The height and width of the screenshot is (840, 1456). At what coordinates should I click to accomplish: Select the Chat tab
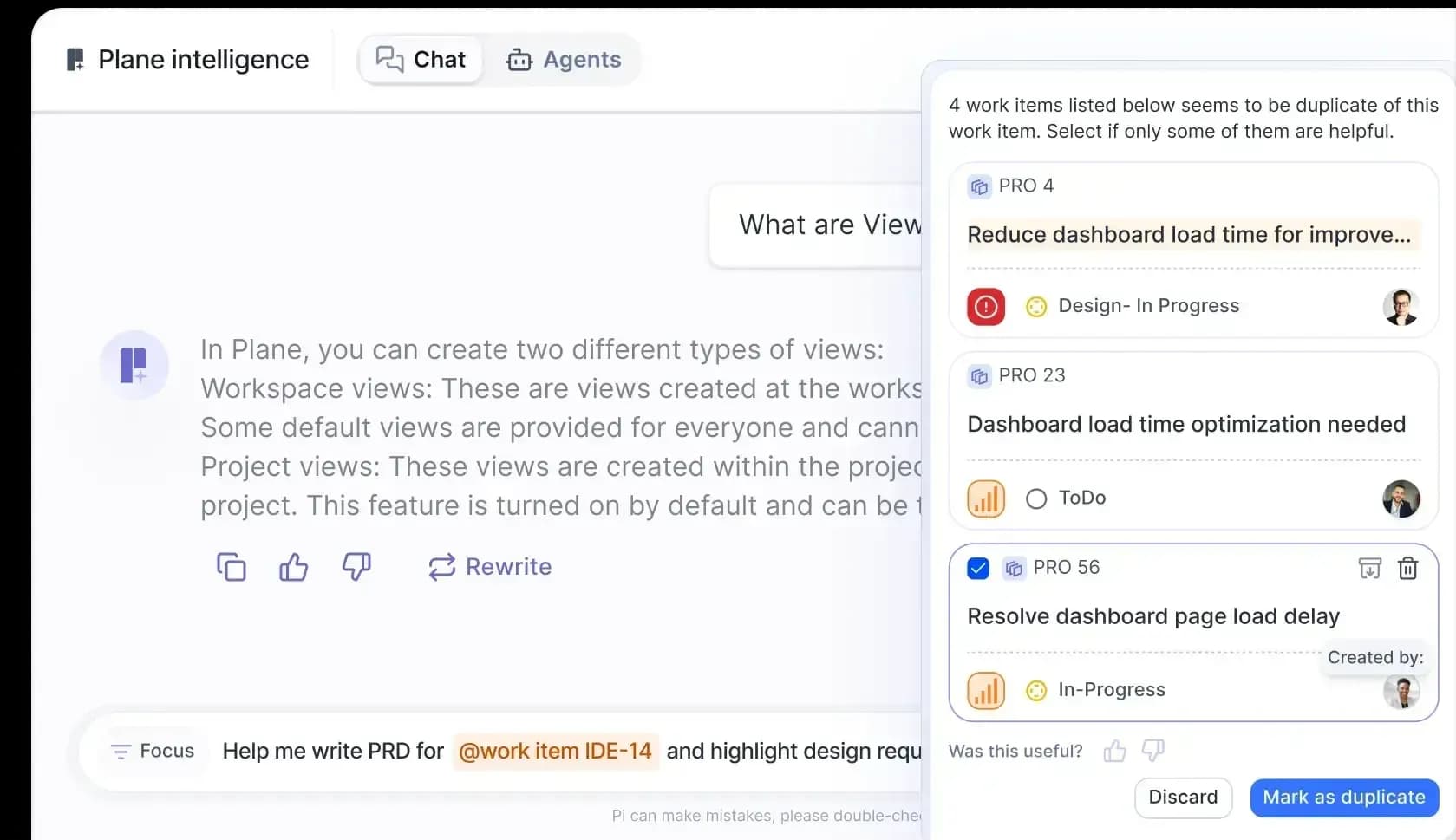click(420, 59)
